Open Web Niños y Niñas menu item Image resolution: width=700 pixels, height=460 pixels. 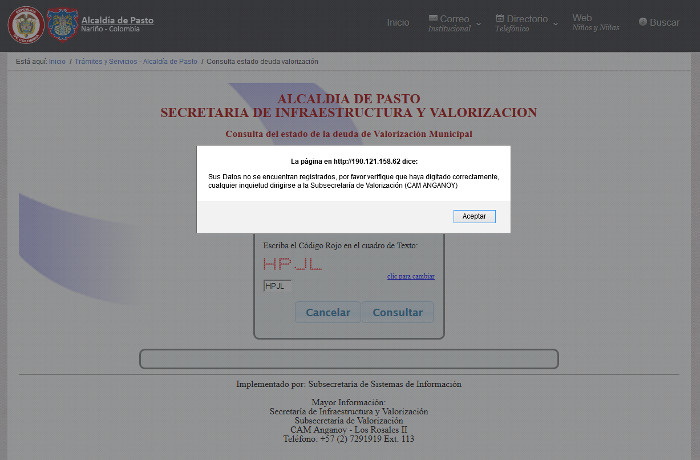coord(596,22)
